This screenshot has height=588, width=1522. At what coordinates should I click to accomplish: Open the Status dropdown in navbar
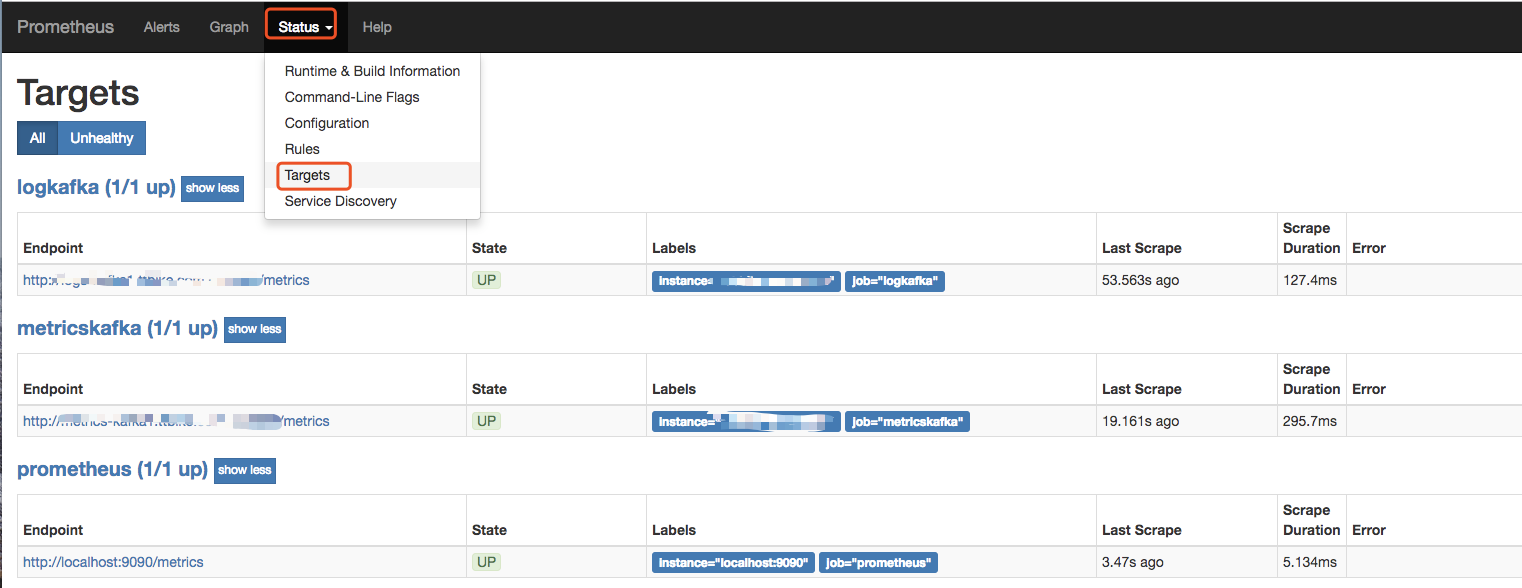coord(306,27)
